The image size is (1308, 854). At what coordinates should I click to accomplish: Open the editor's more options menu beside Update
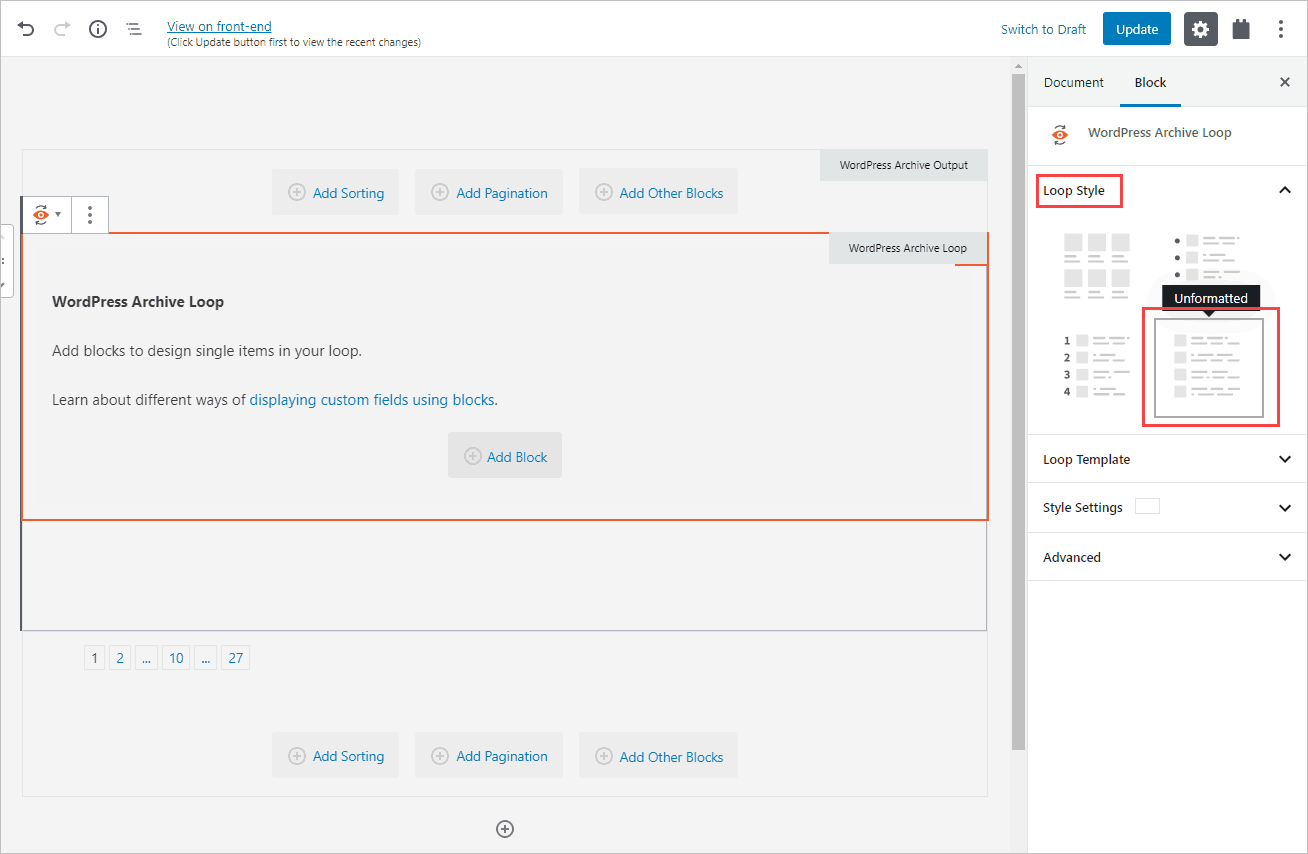pos(1281,29)
